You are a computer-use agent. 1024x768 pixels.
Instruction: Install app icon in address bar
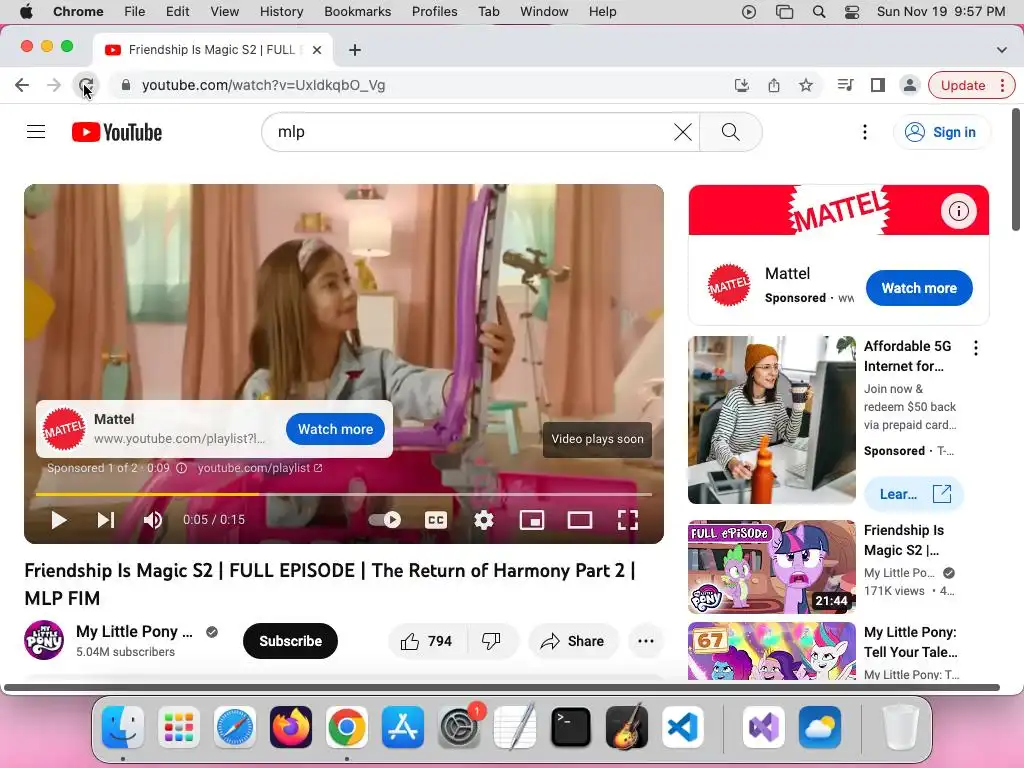742,85
